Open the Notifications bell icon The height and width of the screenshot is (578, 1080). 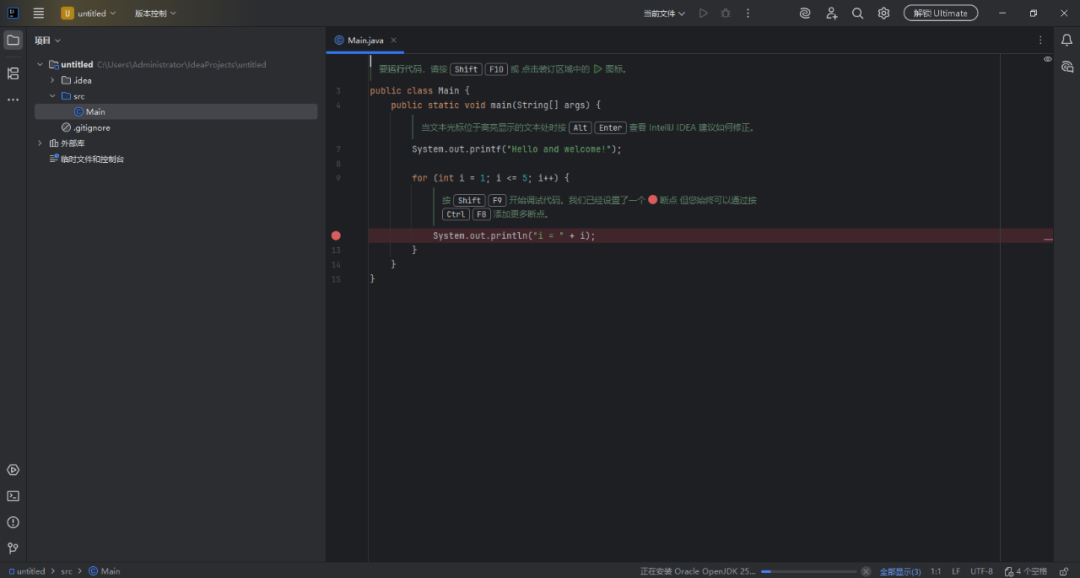click(1066, 40)
